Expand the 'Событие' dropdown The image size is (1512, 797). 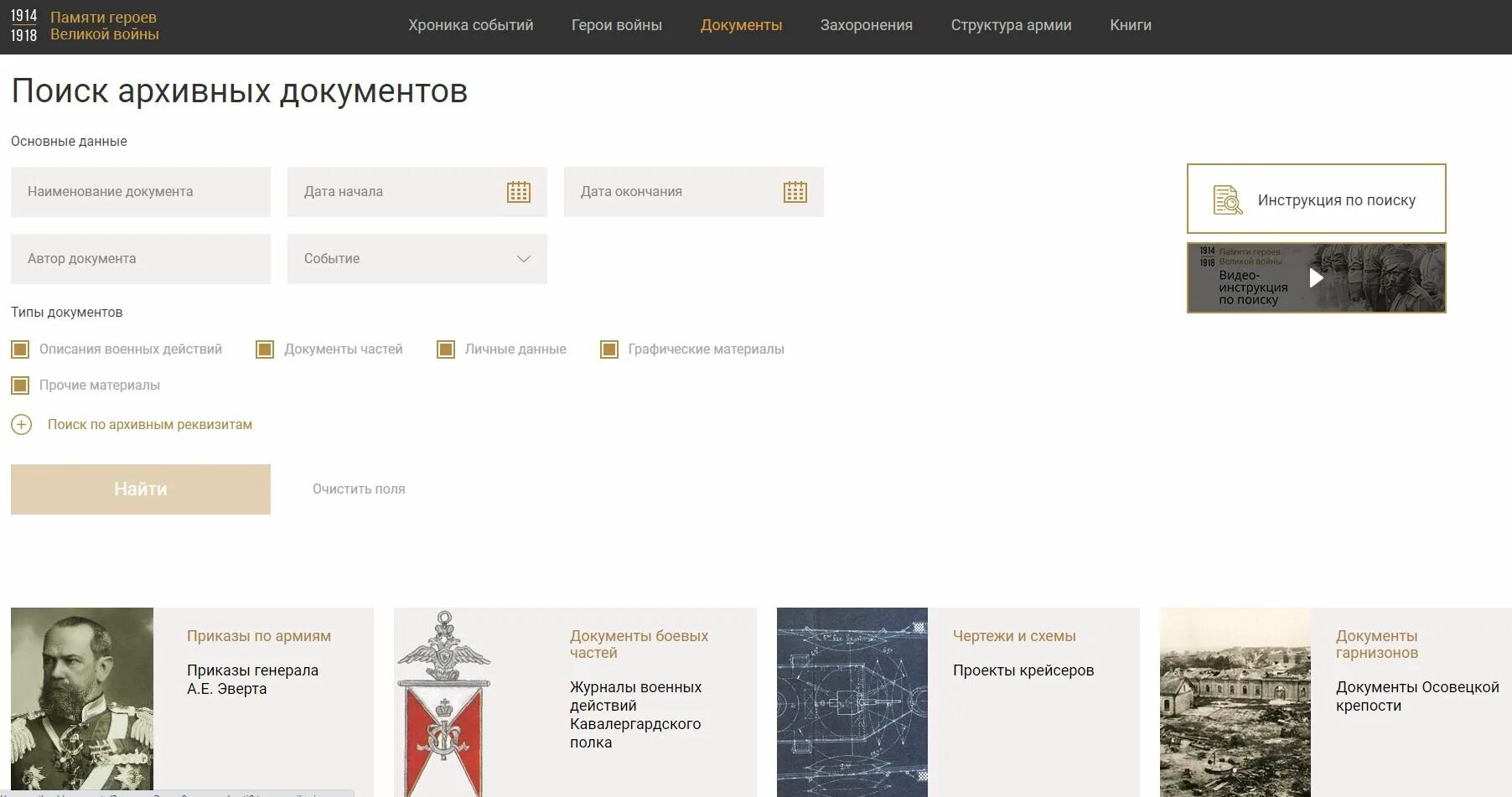point(417,259)
